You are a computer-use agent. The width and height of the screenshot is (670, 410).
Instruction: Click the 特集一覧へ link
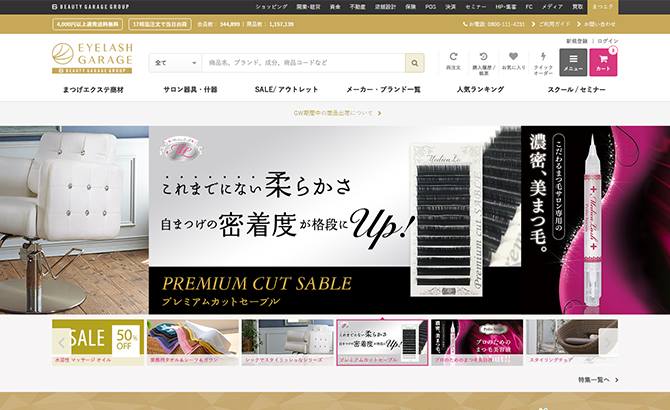pyautogui.click(x=598, y=380)
